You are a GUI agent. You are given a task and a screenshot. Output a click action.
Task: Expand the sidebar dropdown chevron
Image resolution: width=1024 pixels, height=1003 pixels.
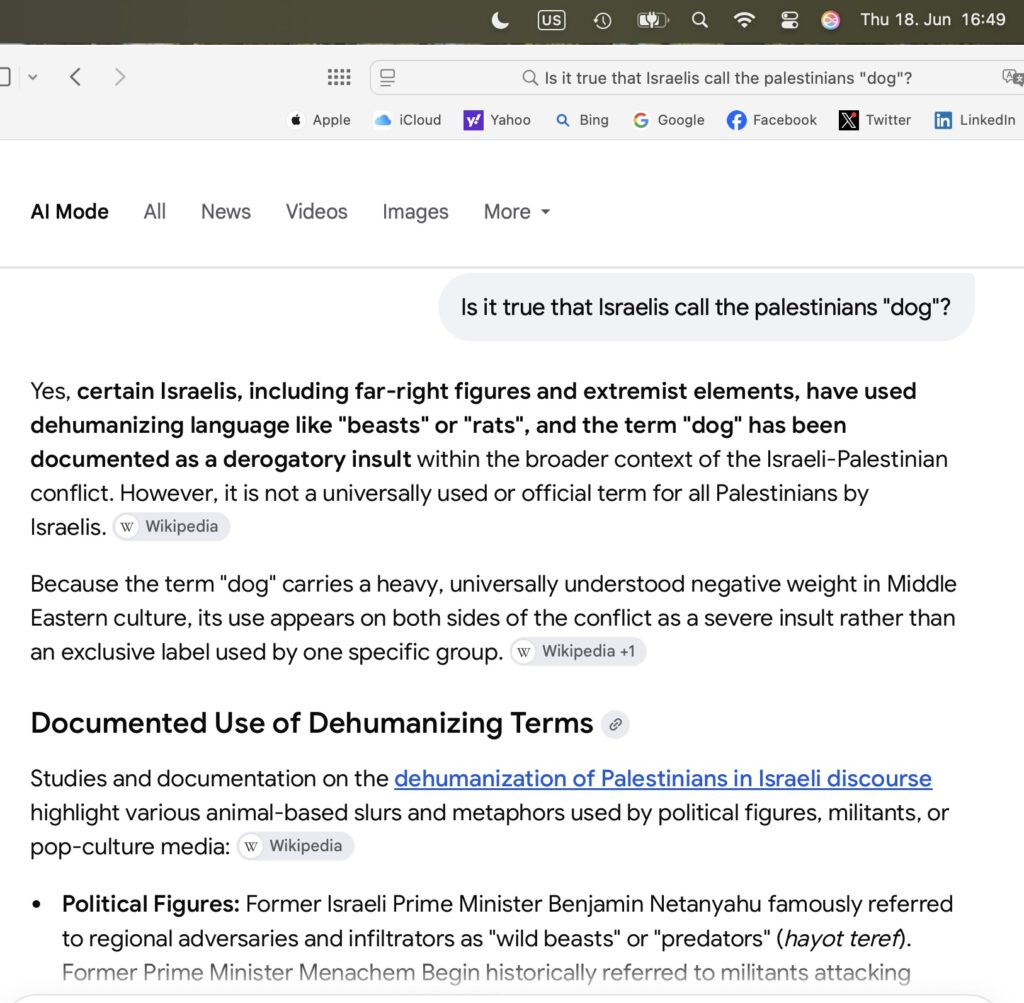pos(33,77)
